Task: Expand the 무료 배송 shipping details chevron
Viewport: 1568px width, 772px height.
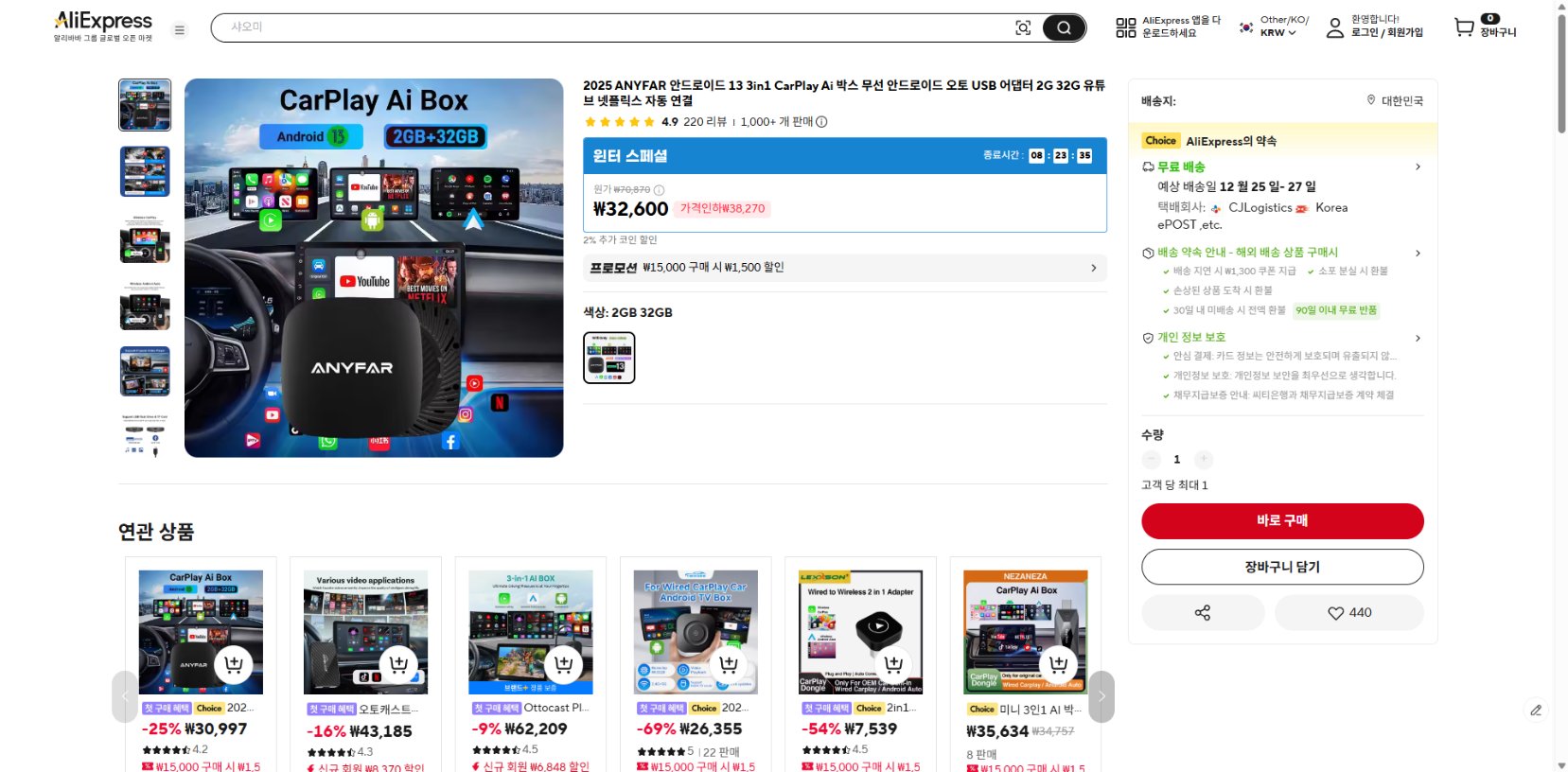Action: point(1418,167)
